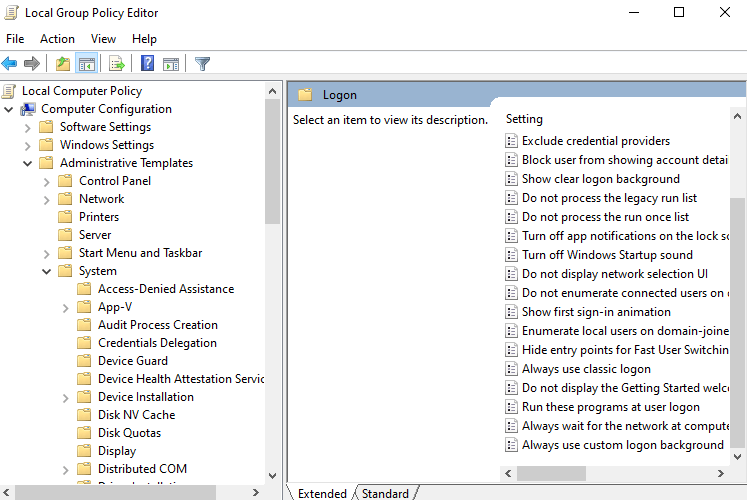Toggle Show/Hide Action Pane toolbar icon
747x500 pixels.
click(x=171, y=63)
